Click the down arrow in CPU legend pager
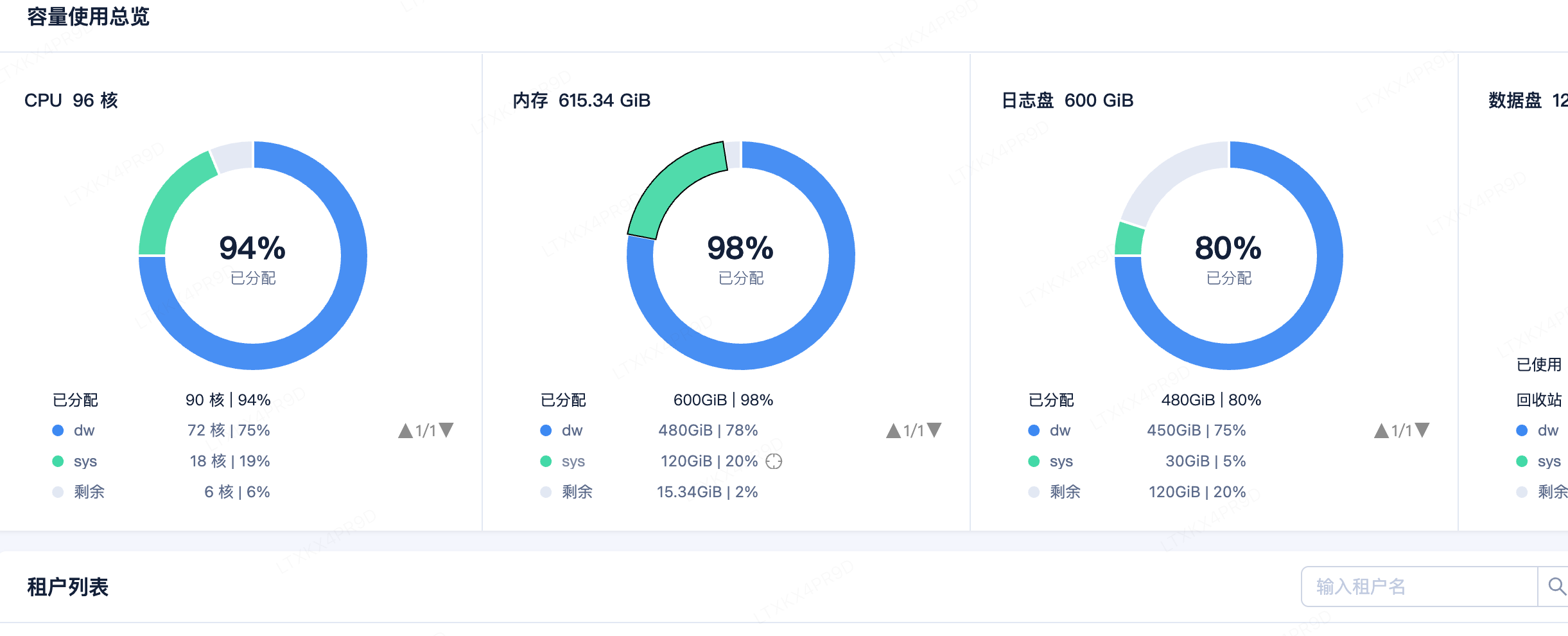Screen dimensions: 1568x636 [x=446, y=430]
